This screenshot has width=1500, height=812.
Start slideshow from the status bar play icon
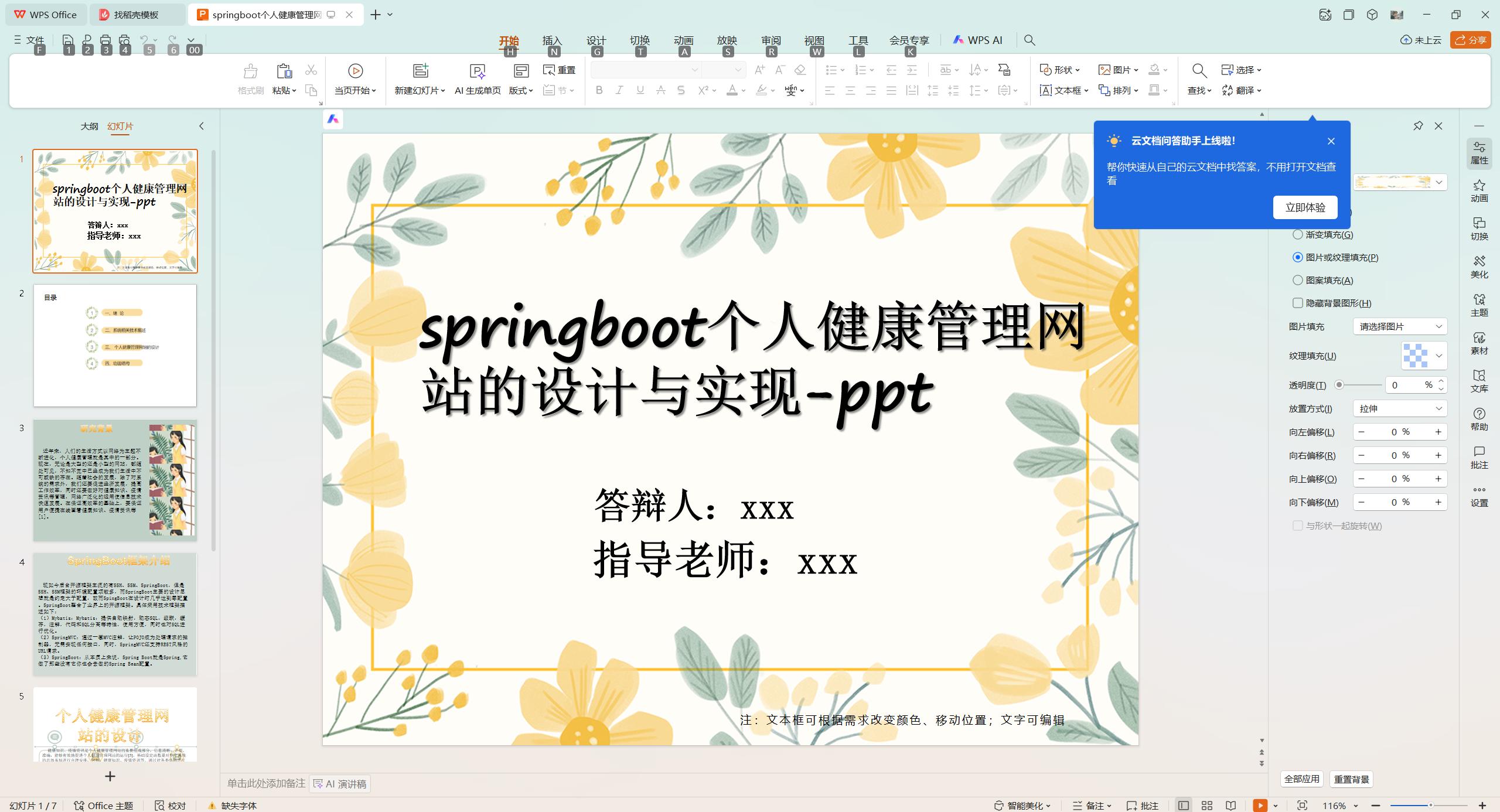pos(1259,805)
